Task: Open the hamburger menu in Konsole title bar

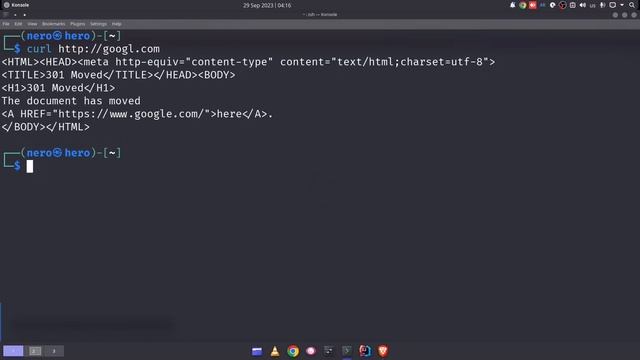Action: click(6, 15)
